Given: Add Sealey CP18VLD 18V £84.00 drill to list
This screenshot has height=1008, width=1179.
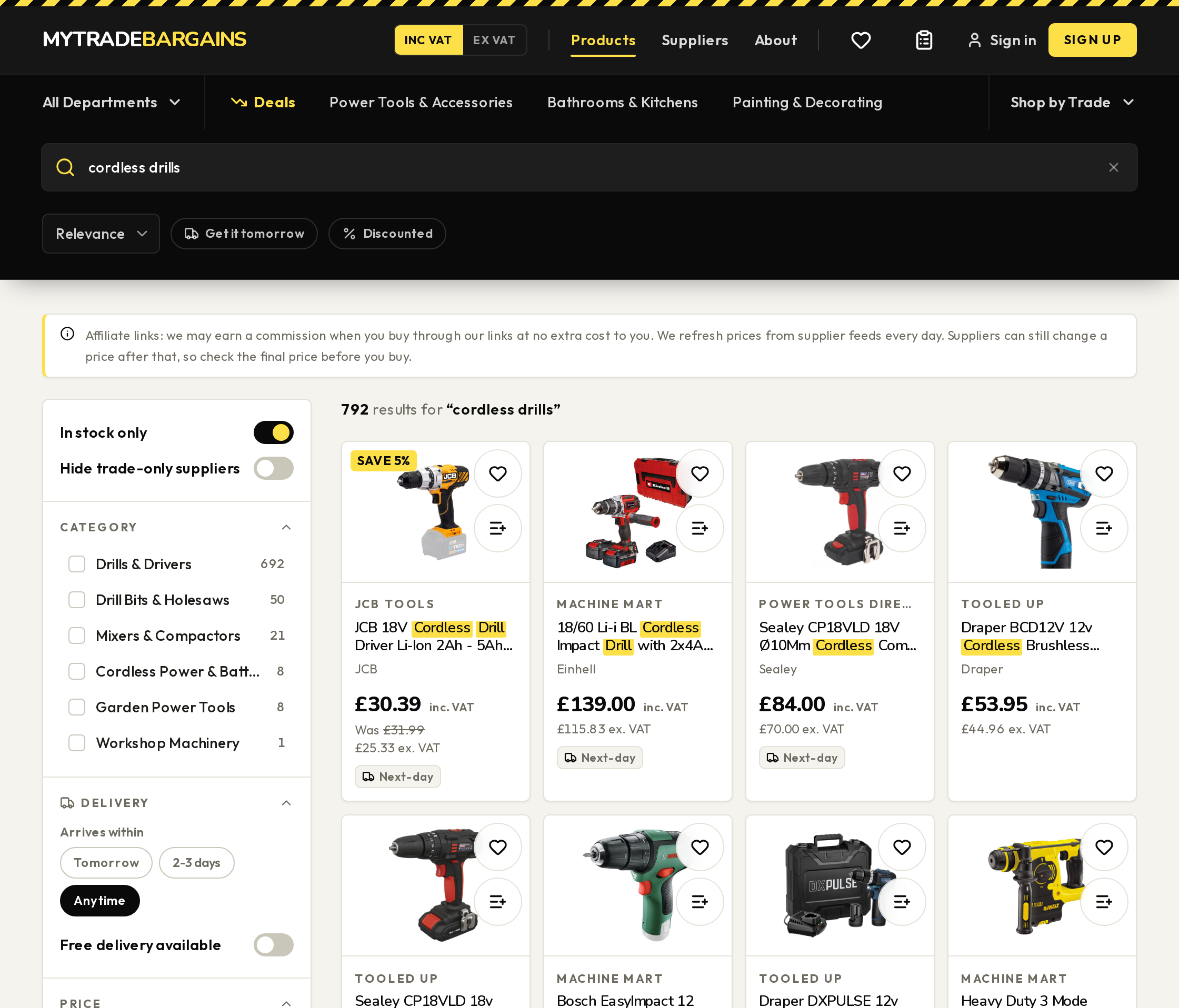Looking at the screenshot, I should pyautogui.click(x=901, y=528).
